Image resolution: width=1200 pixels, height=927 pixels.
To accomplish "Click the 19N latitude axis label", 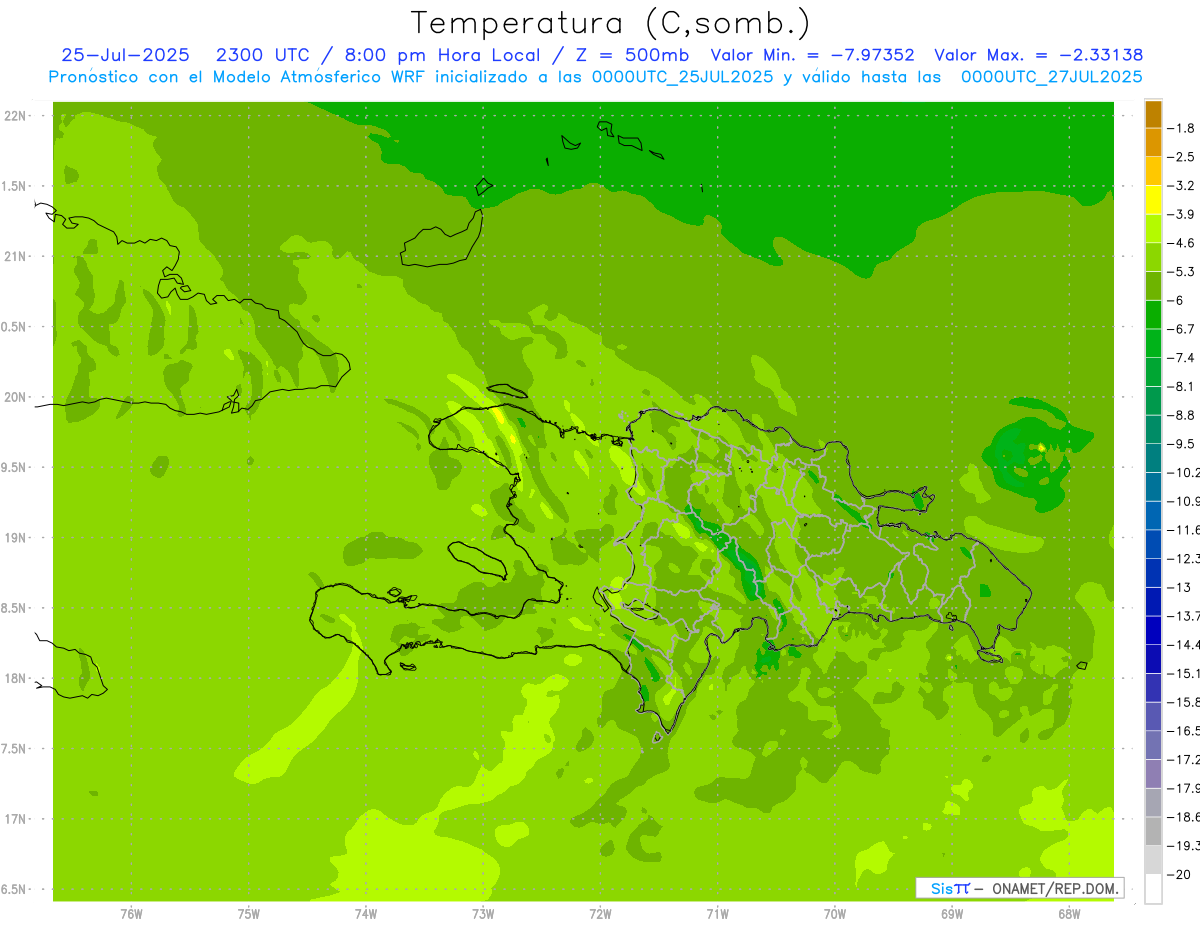I will [x=16, y=537].
